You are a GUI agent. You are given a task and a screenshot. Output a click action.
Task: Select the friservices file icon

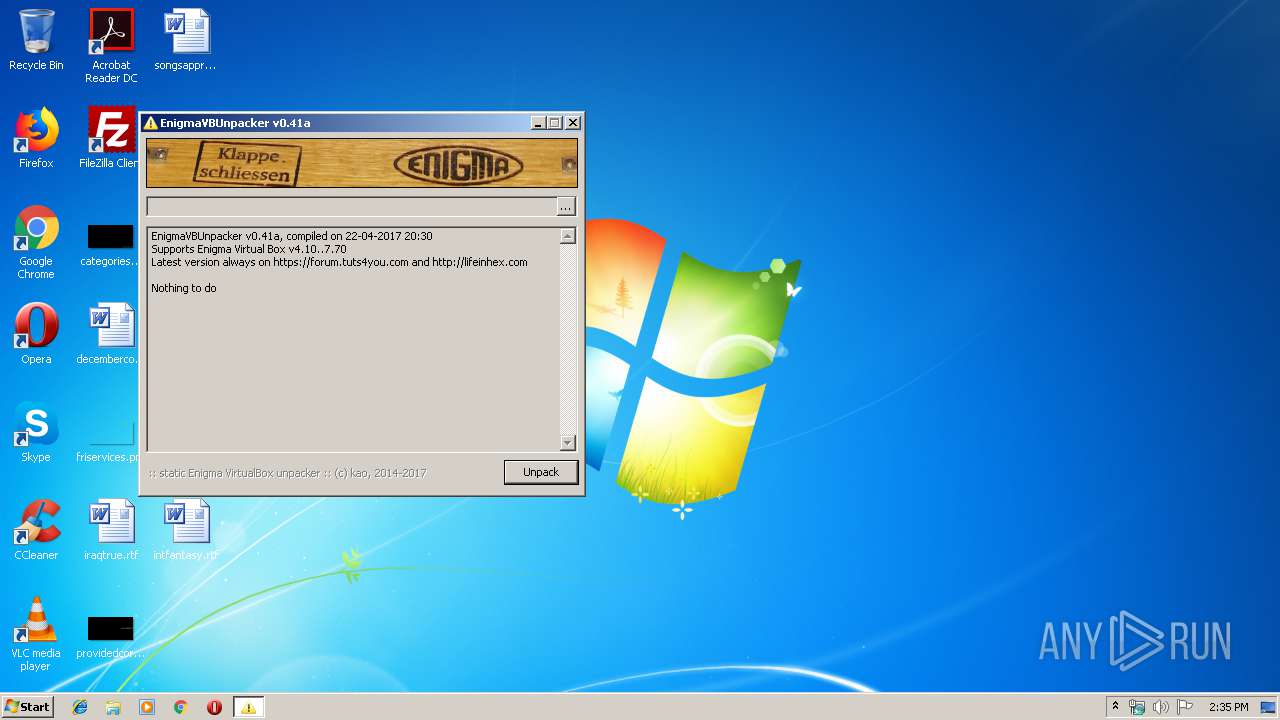110,442
